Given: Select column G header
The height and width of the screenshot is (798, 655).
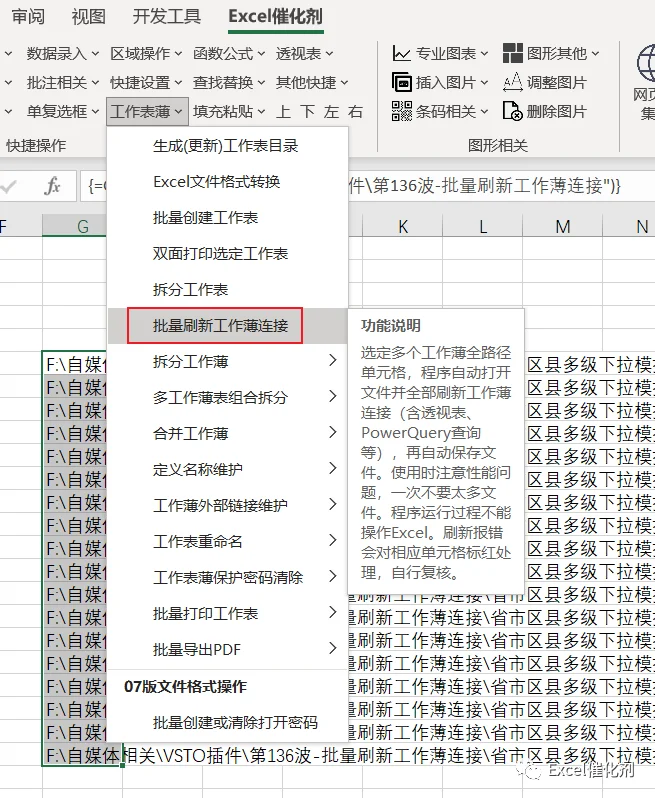Looking at the screenshot, I should coord(82,226).
